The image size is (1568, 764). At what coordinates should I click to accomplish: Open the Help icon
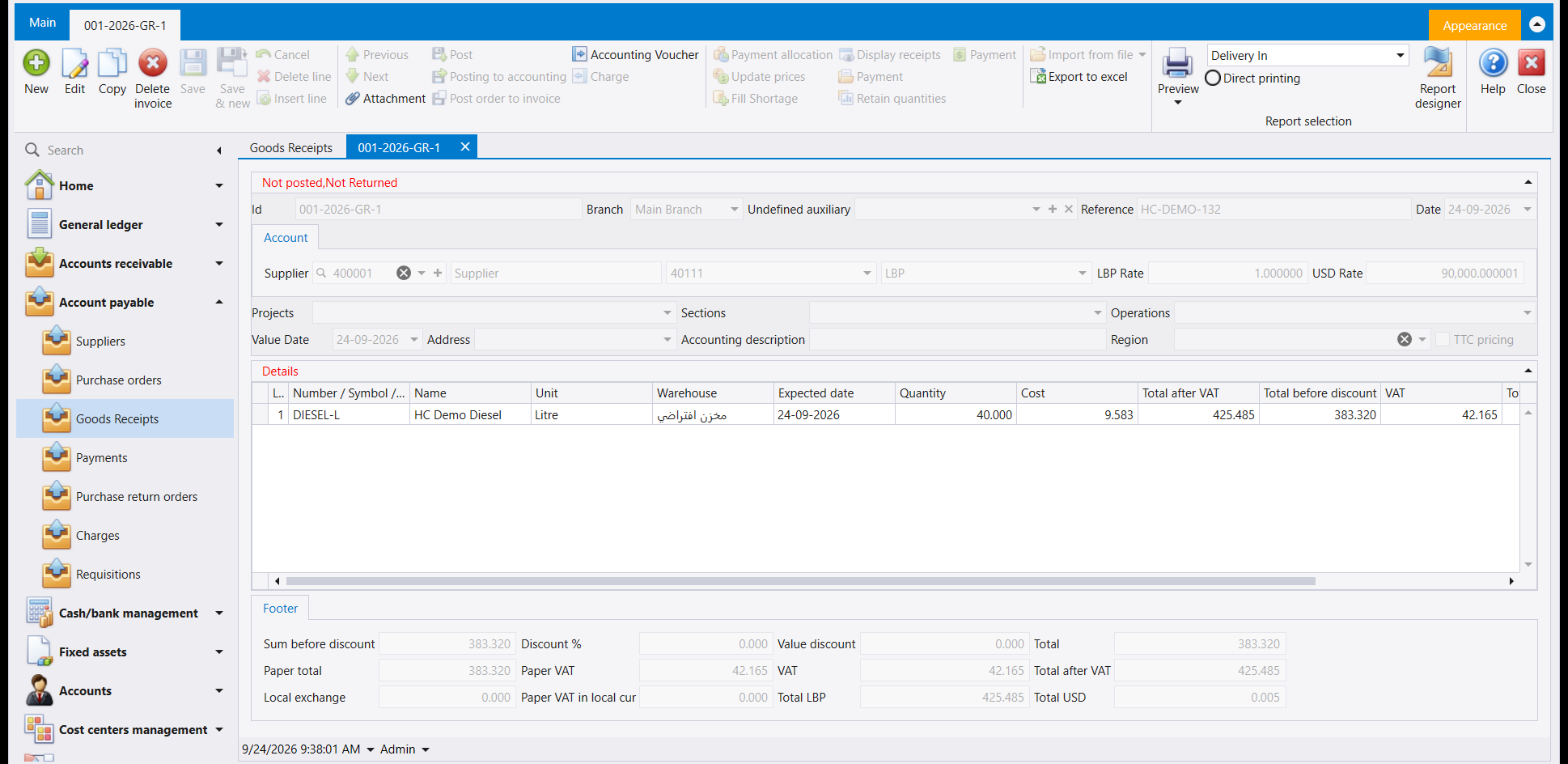point(1493,63)
